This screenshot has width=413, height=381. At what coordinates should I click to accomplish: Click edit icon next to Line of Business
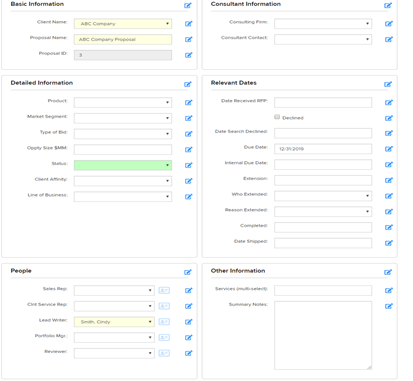pos(188,197)
